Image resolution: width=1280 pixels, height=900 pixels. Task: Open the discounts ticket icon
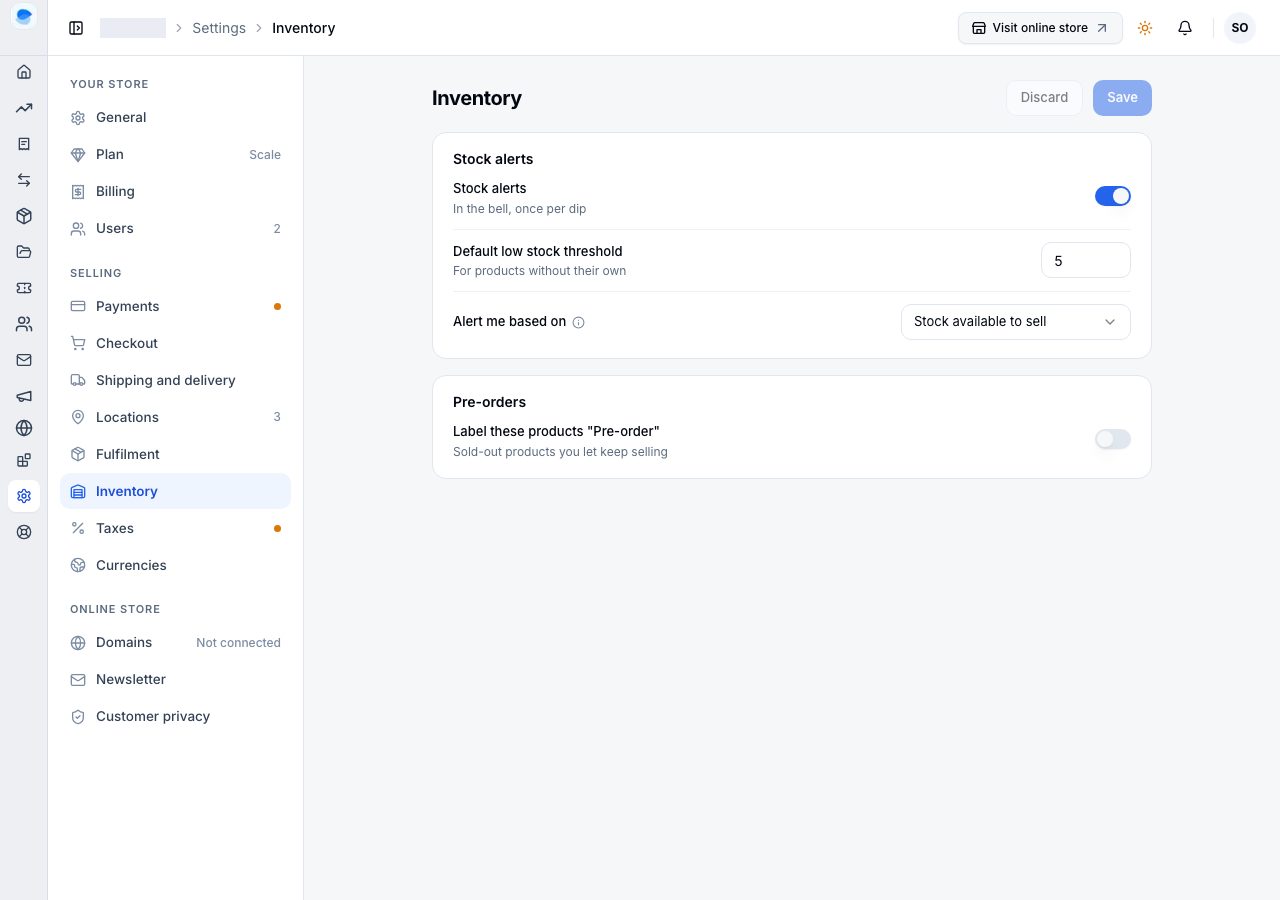click(24, 288)
